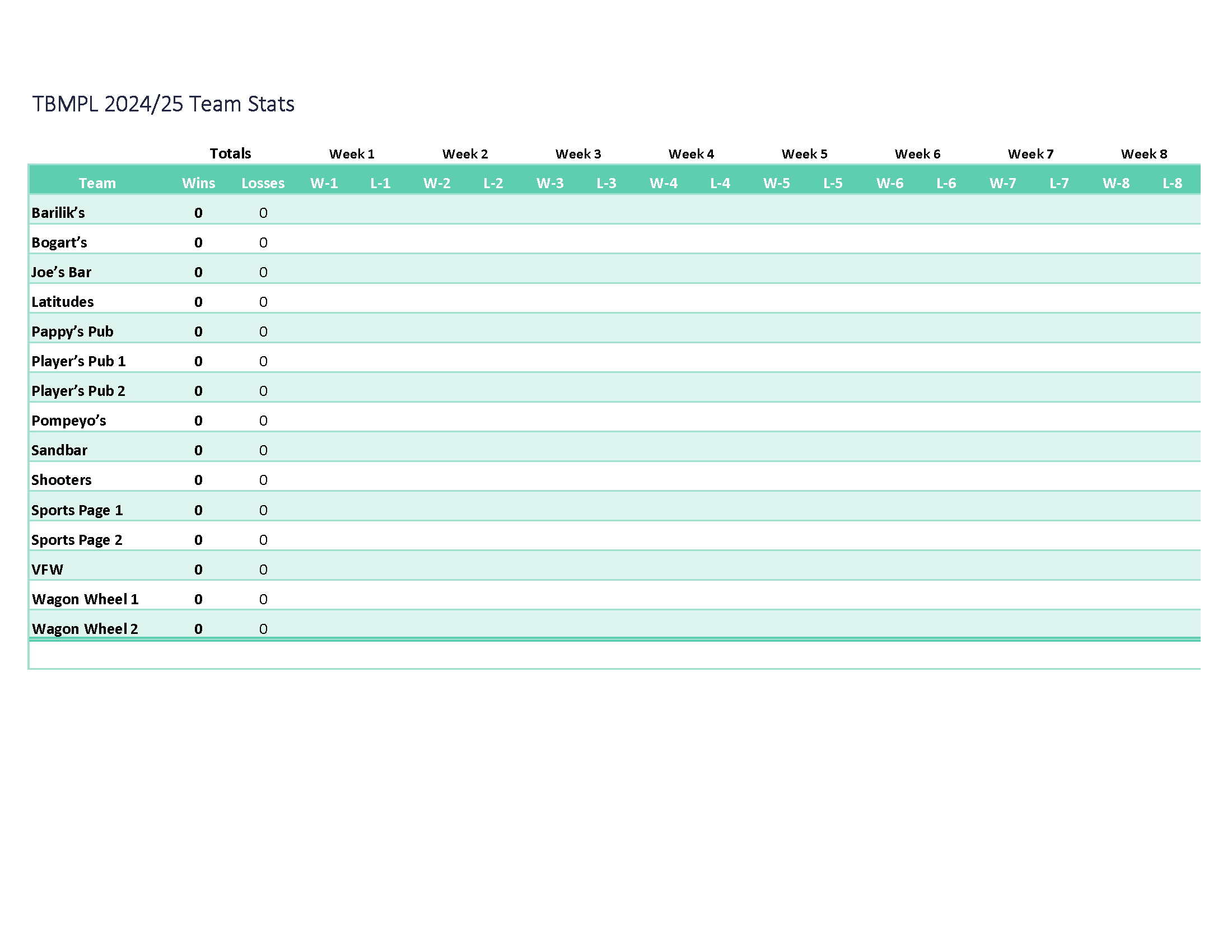This screenshot has width=1232, height=952.
Task: Select the Team column header
Action: [x=97, y=183]
